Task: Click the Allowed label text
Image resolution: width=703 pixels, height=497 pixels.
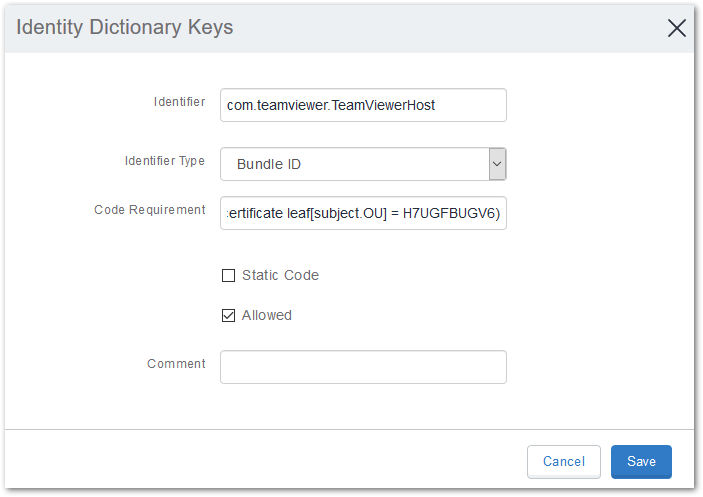Action: coord(267,315)
